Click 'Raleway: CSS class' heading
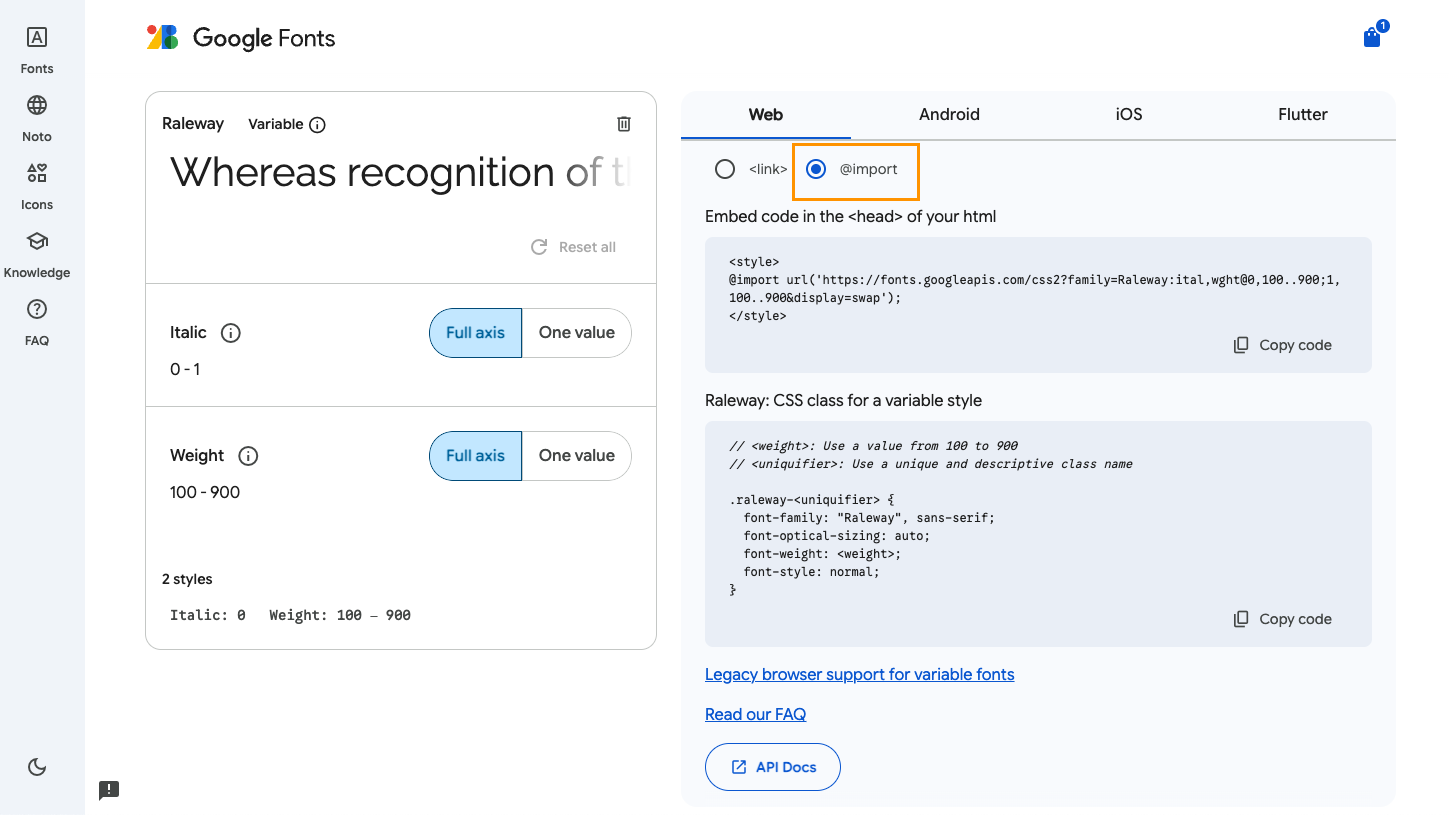 pyautogui.click(x=844, y=400)
